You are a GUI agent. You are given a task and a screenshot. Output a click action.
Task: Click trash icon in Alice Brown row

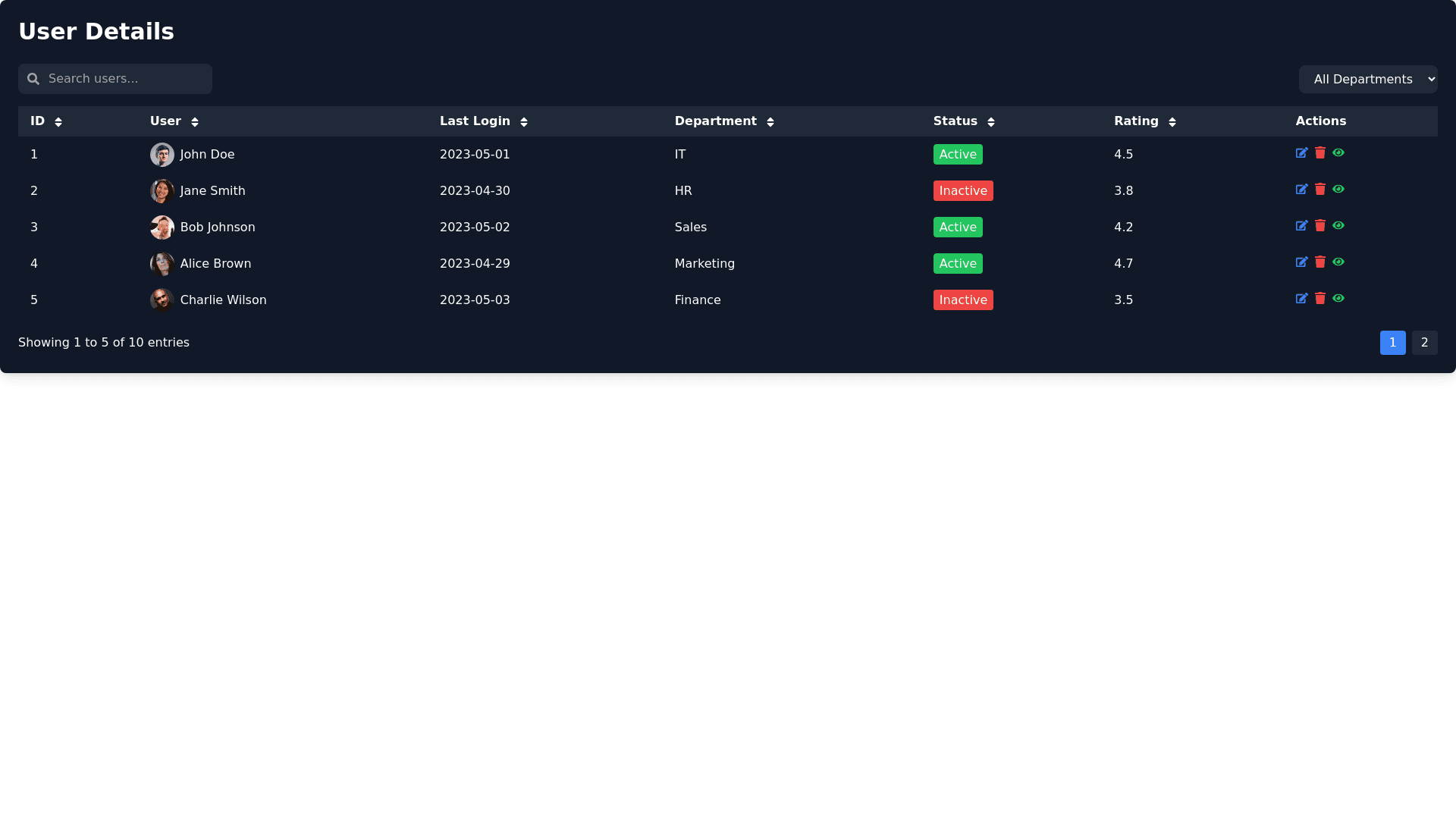(x=1320, y=262)
